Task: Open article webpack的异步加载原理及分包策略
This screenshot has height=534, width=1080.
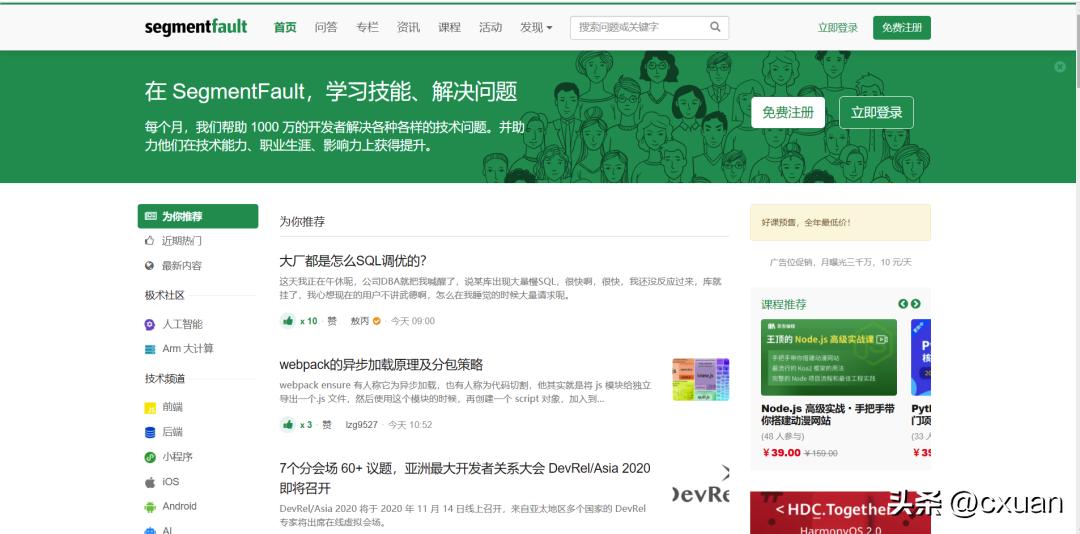Action: (381, 364)
